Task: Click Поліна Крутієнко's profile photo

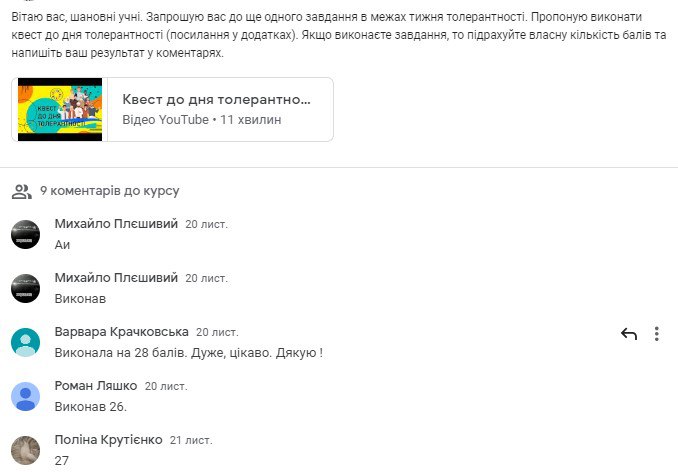Action: [26, 450]
